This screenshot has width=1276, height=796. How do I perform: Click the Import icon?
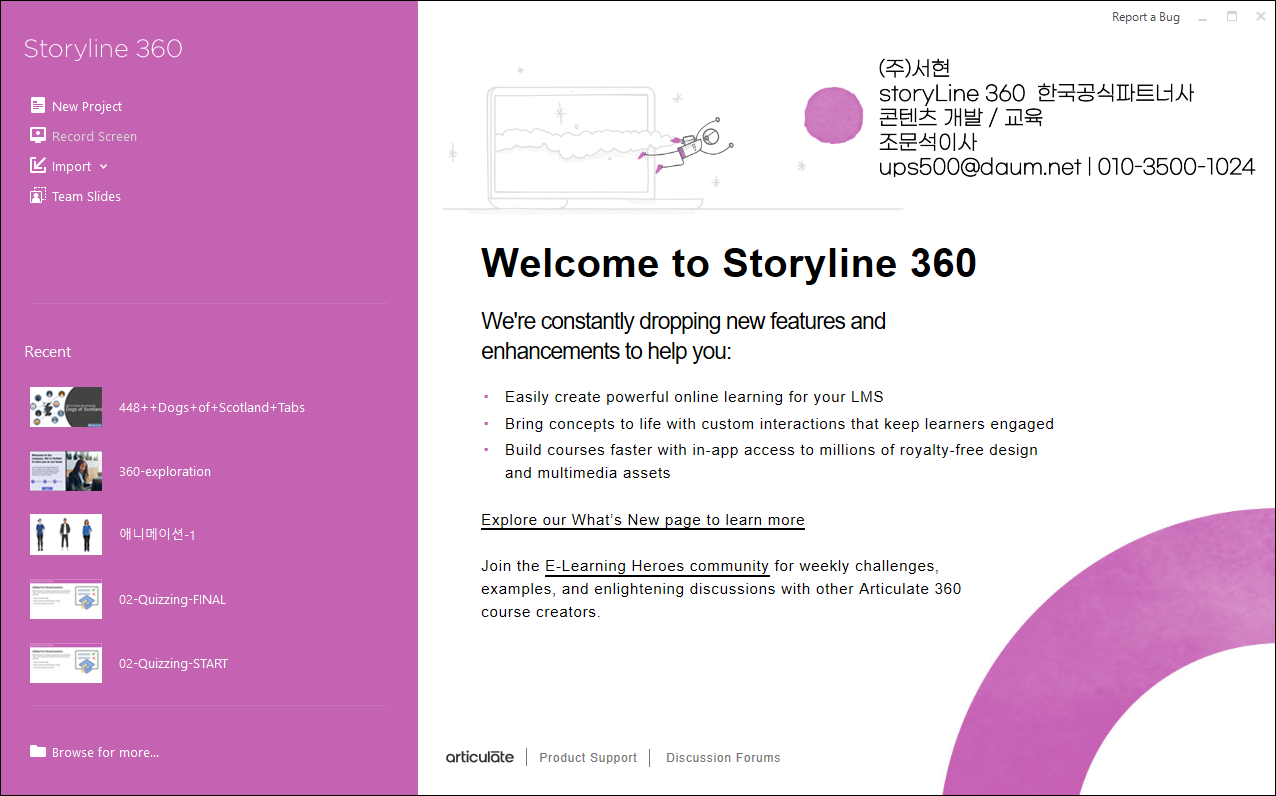pyautogui.click(x=38, y=166)
